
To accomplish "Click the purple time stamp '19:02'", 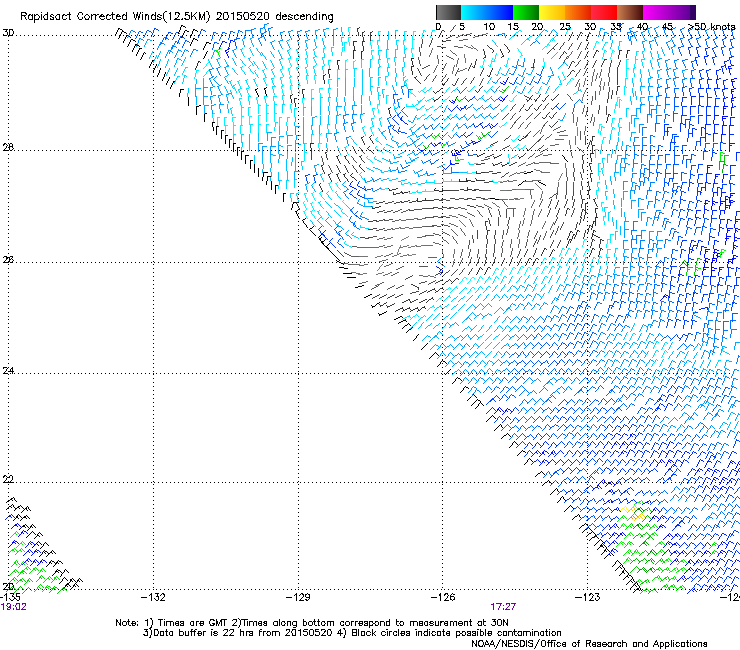I will click(x=14, y=607).
